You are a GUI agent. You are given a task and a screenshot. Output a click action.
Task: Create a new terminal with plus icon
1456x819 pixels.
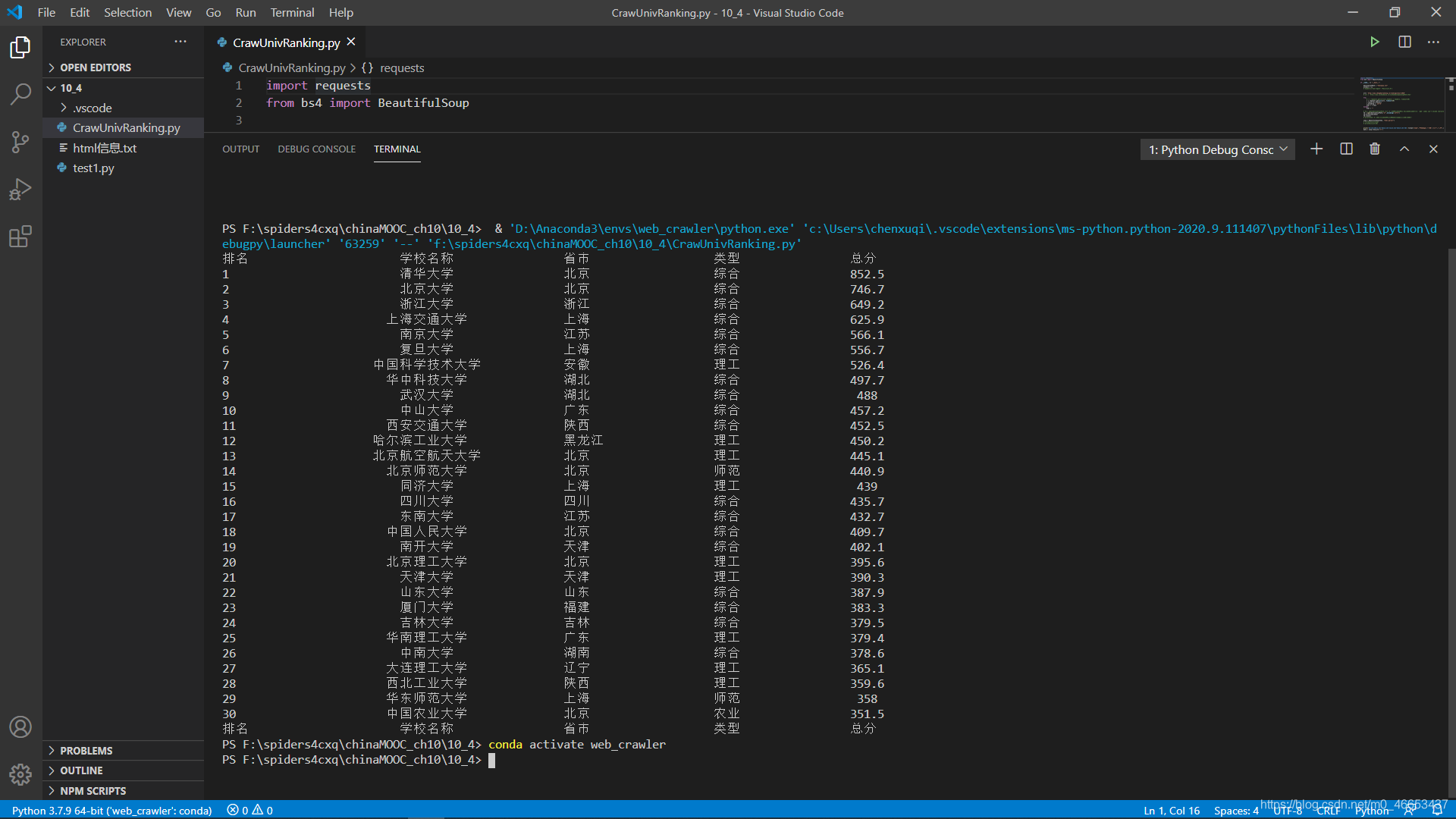click(x=1316, y=149)
